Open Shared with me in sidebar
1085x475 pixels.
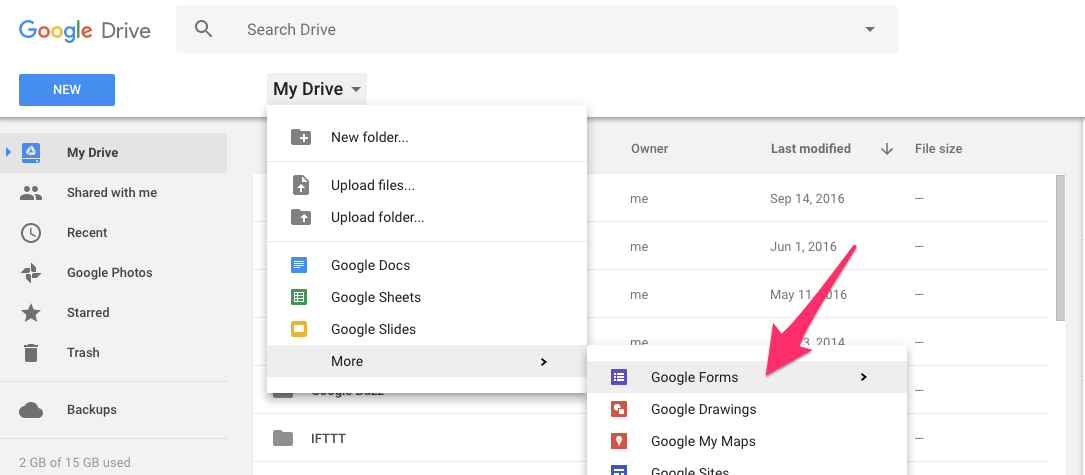111,192
